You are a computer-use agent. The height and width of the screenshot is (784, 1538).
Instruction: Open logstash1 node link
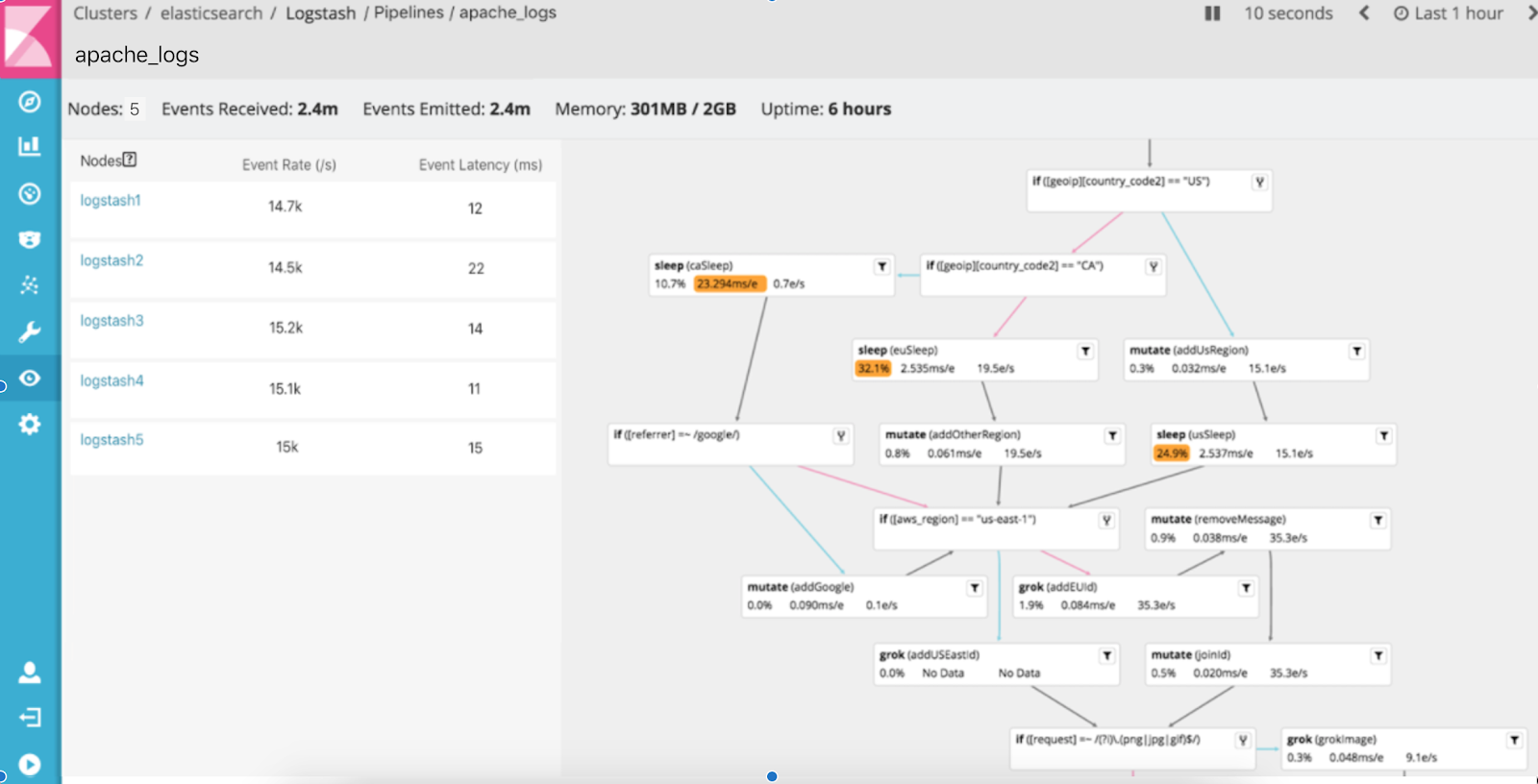click(x=111, y=200)
